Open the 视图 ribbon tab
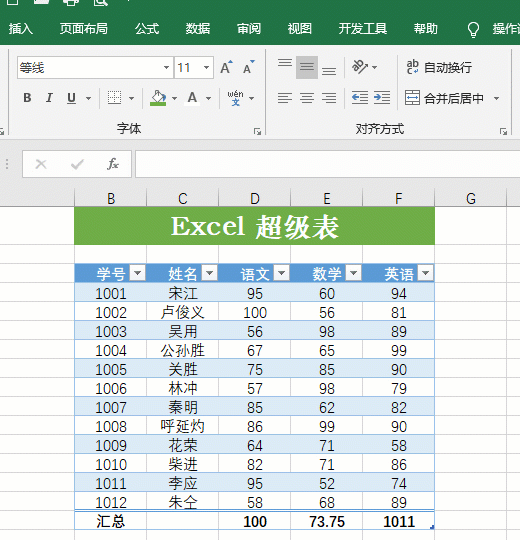 point(300,29)
